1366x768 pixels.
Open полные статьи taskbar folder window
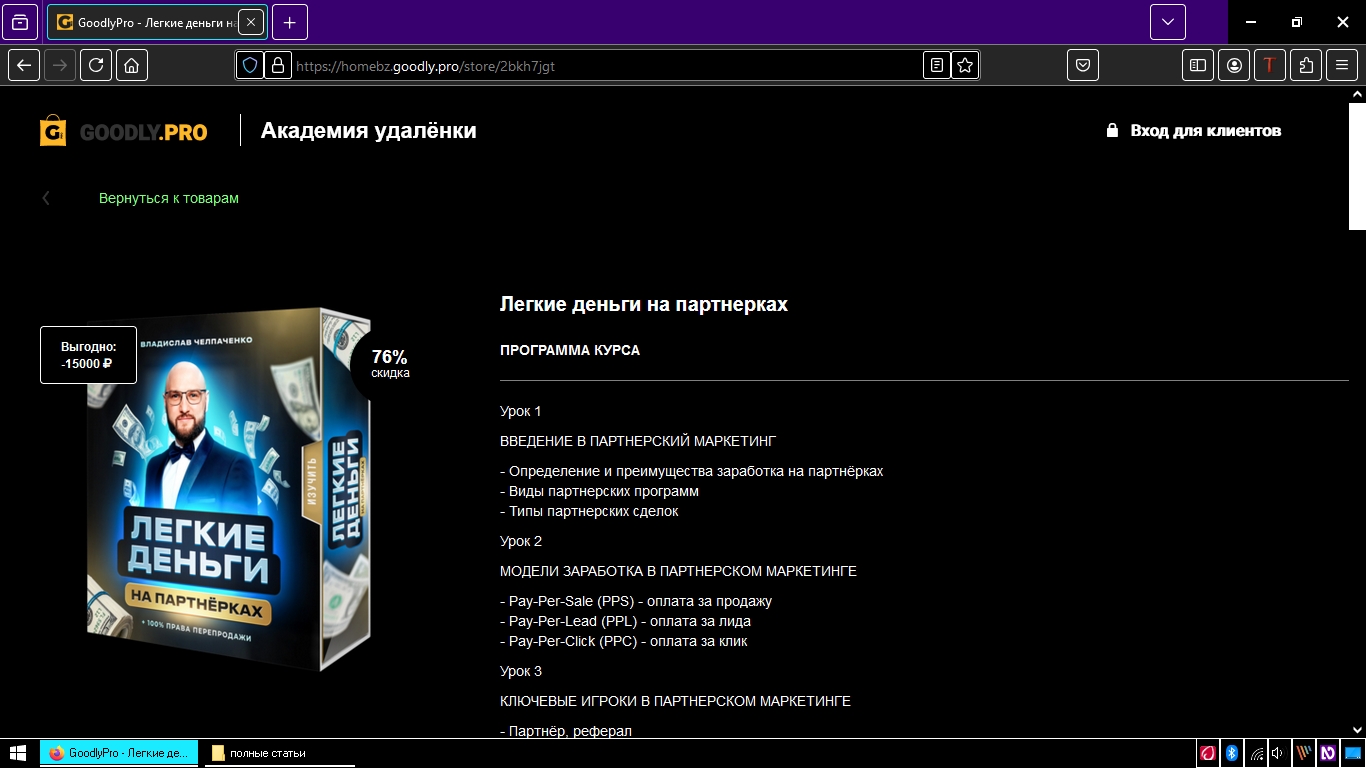tap(280, 753)
